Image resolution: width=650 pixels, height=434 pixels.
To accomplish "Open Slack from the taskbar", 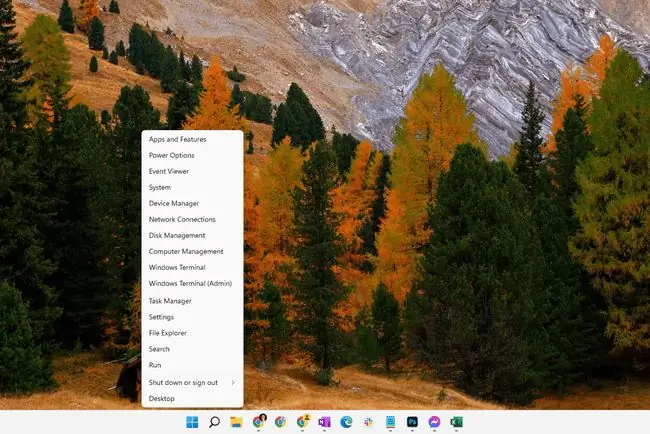I will (x=368, y=422).
